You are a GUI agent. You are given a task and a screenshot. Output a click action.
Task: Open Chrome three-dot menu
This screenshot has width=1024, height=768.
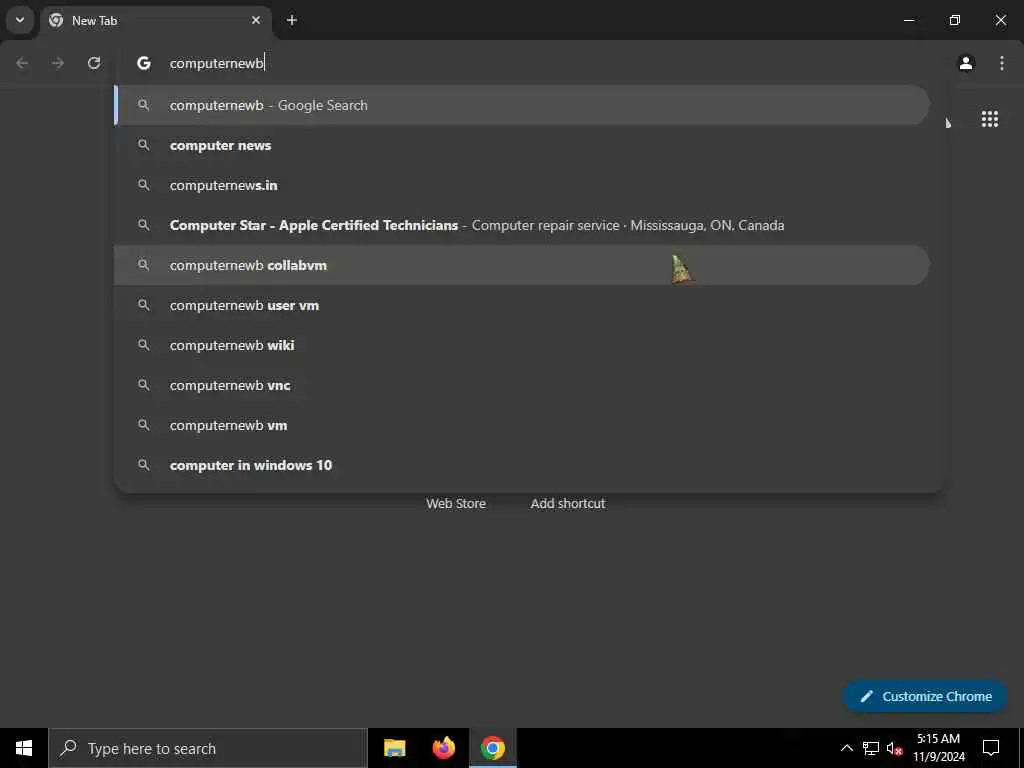[1001, 63]
